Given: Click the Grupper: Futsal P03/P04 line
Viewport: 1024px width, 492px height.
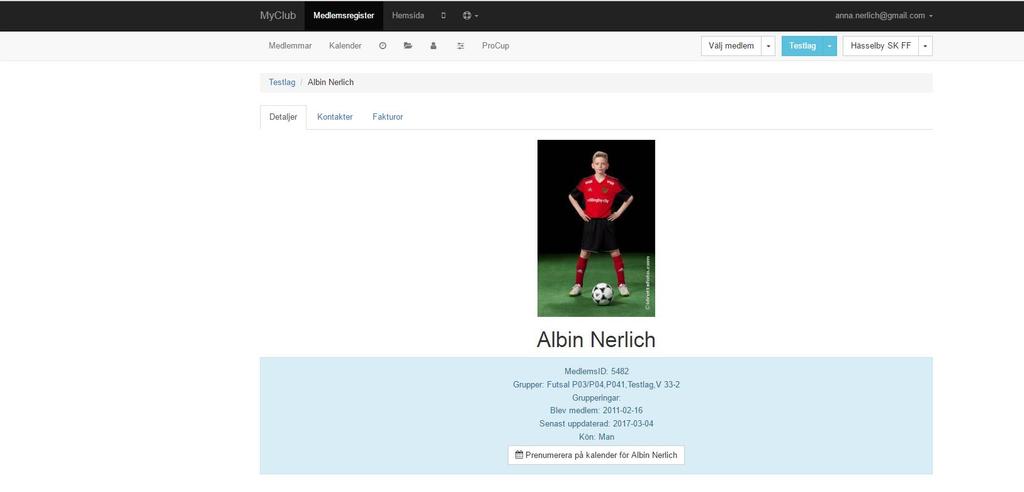Looking at the screenshot, I should click(596, 384).
